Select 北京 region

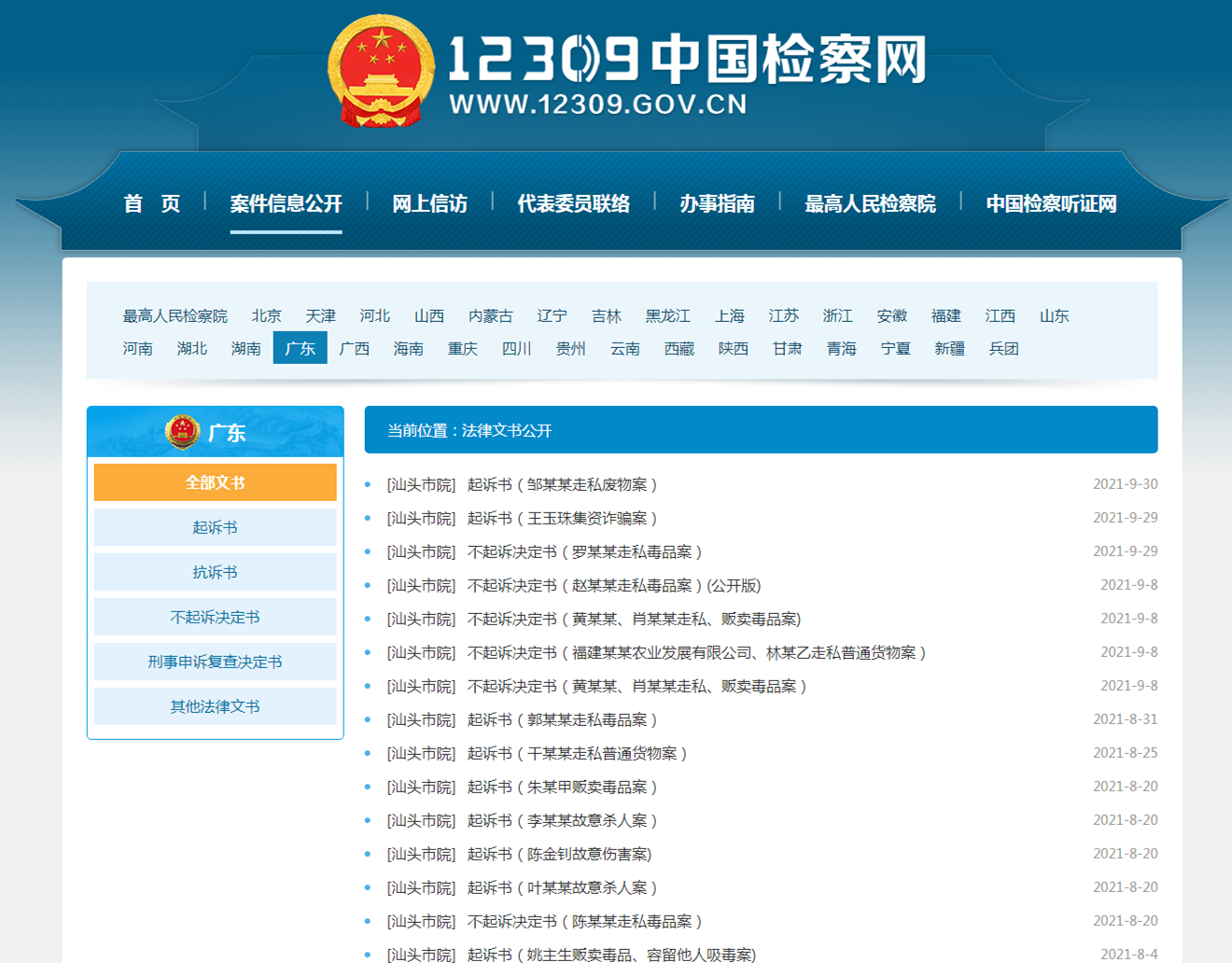pos(267,316)
